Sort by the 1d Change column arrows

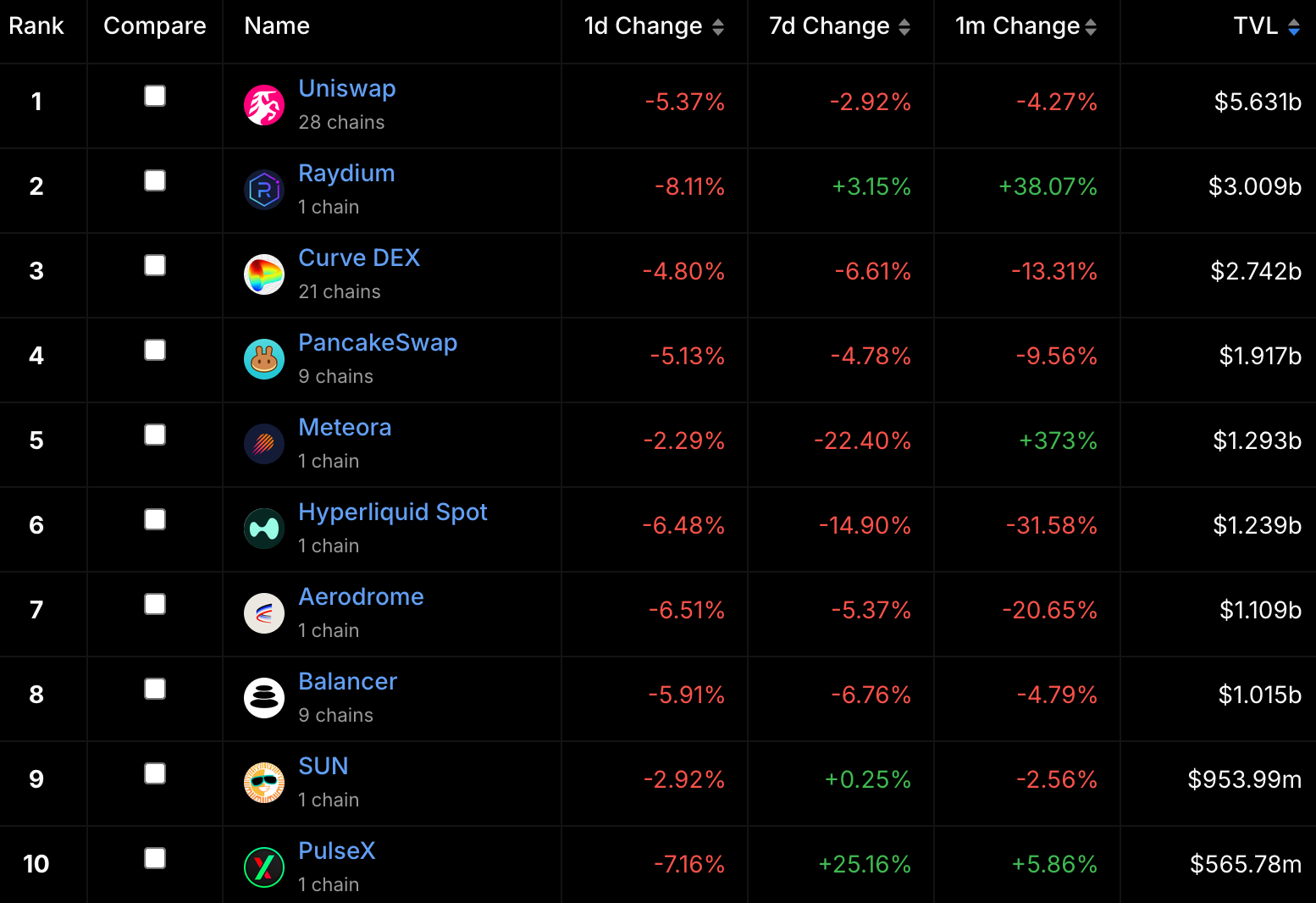[718, 27]
